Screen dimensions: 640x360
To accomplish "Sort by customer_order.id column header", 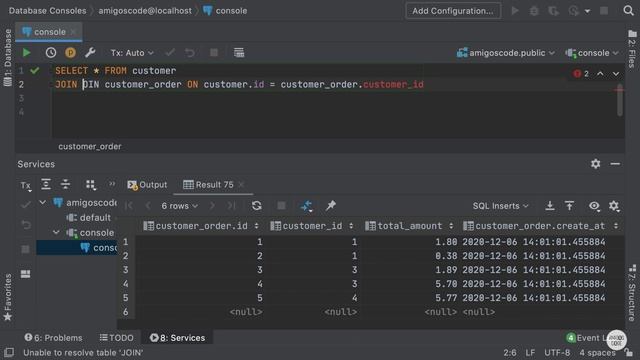I will point(201,226).
